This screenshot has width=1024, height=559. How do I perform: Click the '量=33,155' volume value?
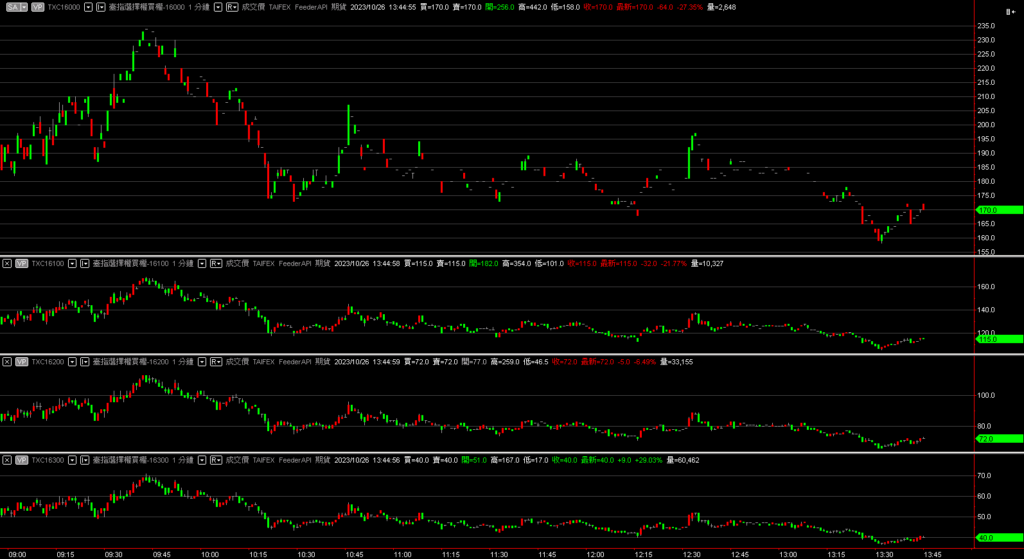coord(677,361)
